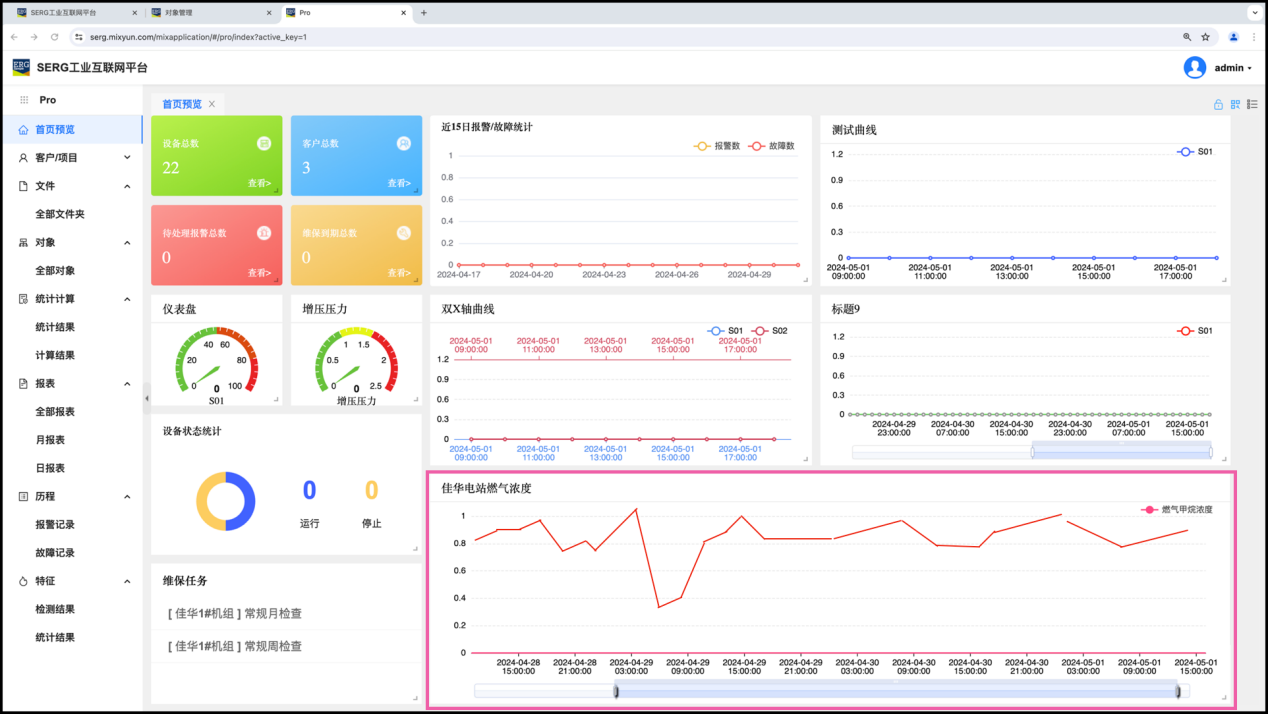Click left handle of 佳华电站燃气浓度 zoom slider
Image resolution: width=1268 pixels, height=714 pixels.
[x=616, y=691]
